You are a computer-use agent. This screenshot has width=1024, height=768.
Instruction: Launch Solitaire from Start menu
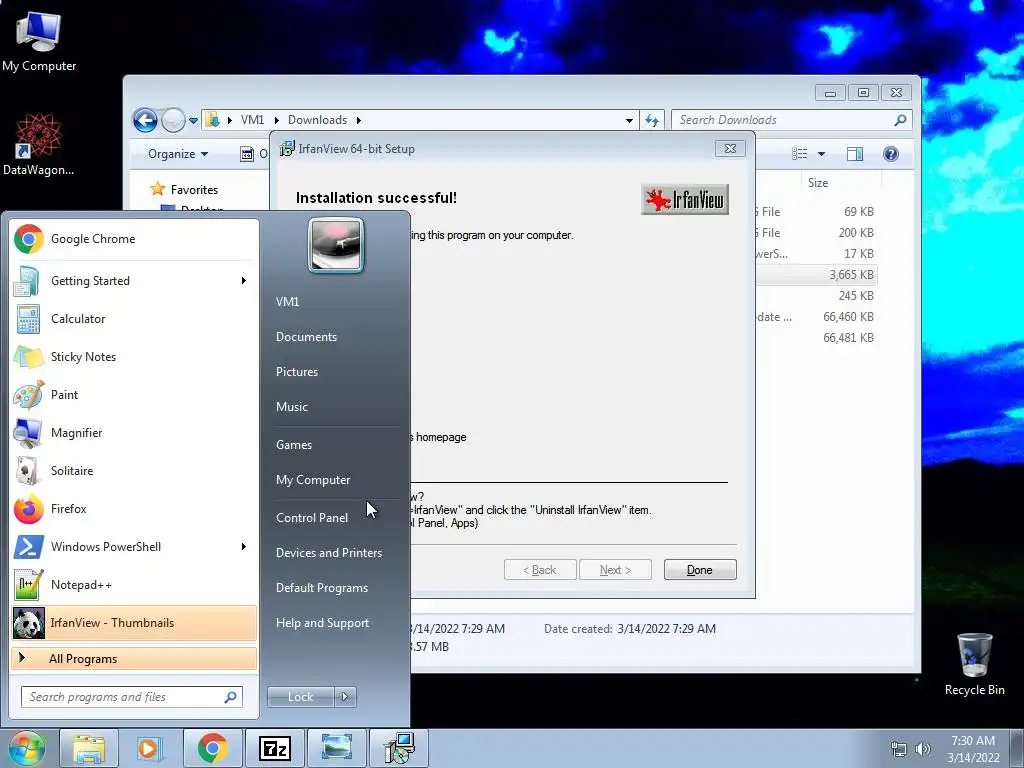tap(134, 471)
